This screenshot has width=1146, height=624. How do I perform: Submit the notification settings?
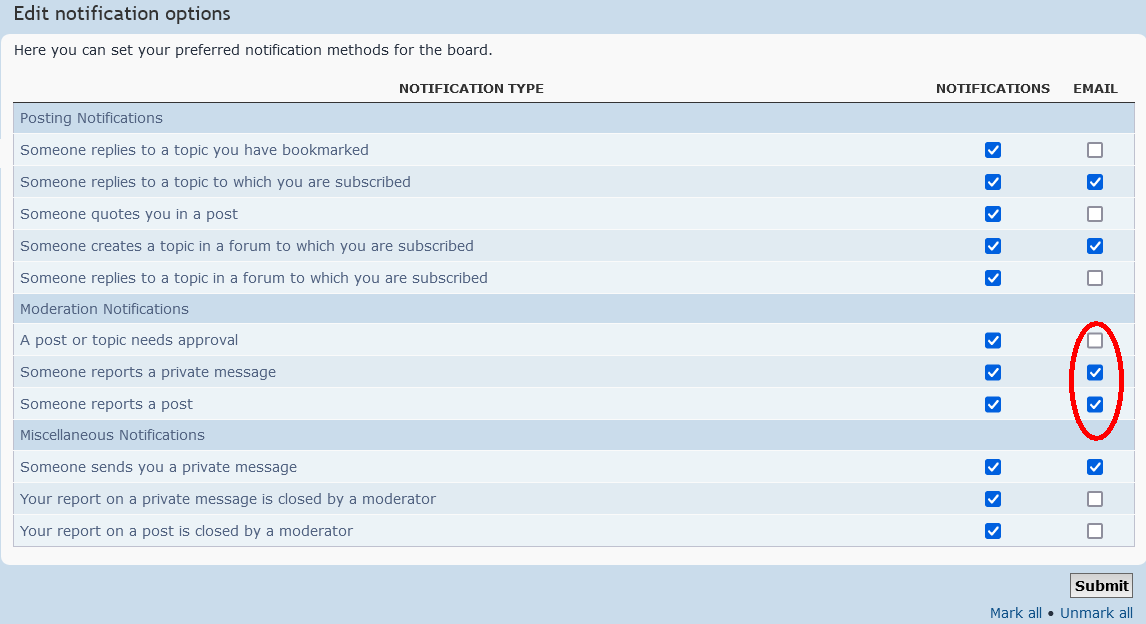(x=1101, y=585)
